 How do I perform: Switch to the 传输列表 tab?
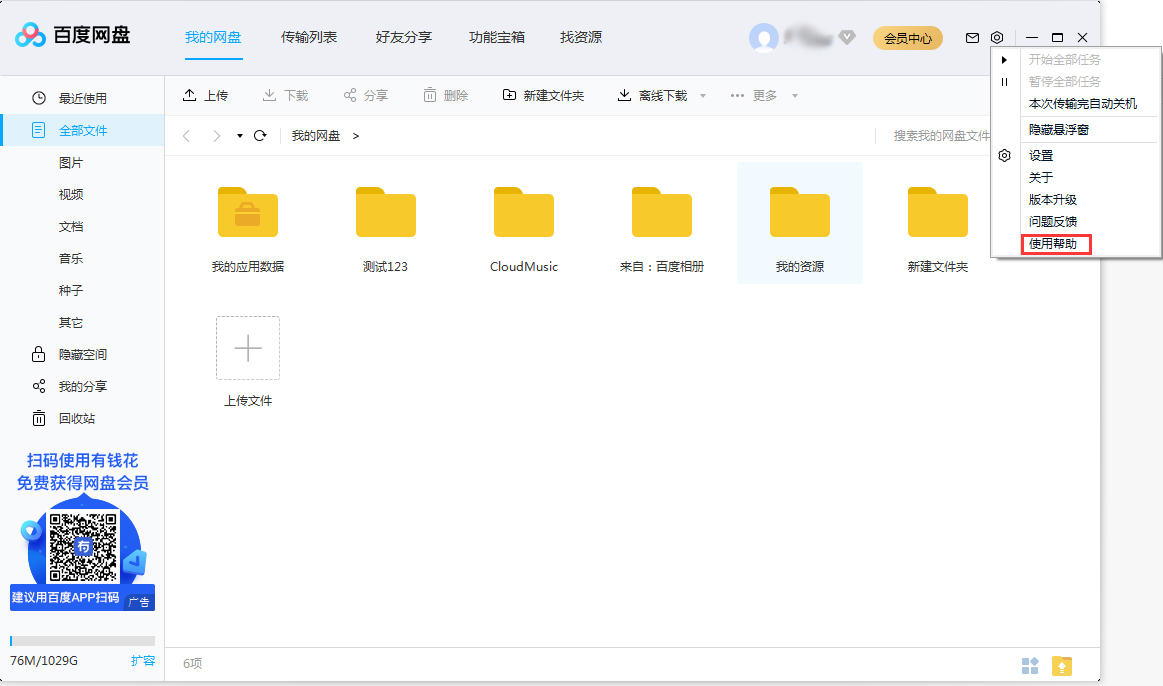[x=310, y=36]
